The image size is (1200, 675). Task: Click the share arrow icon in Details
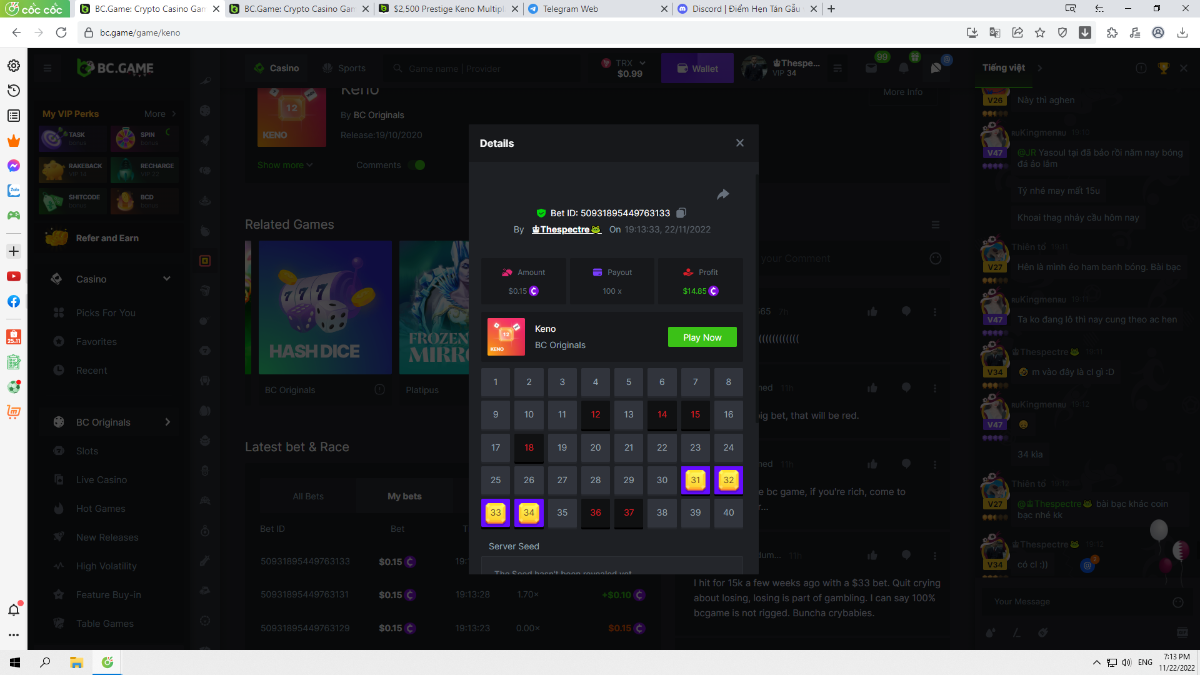[x=723, y=194]
